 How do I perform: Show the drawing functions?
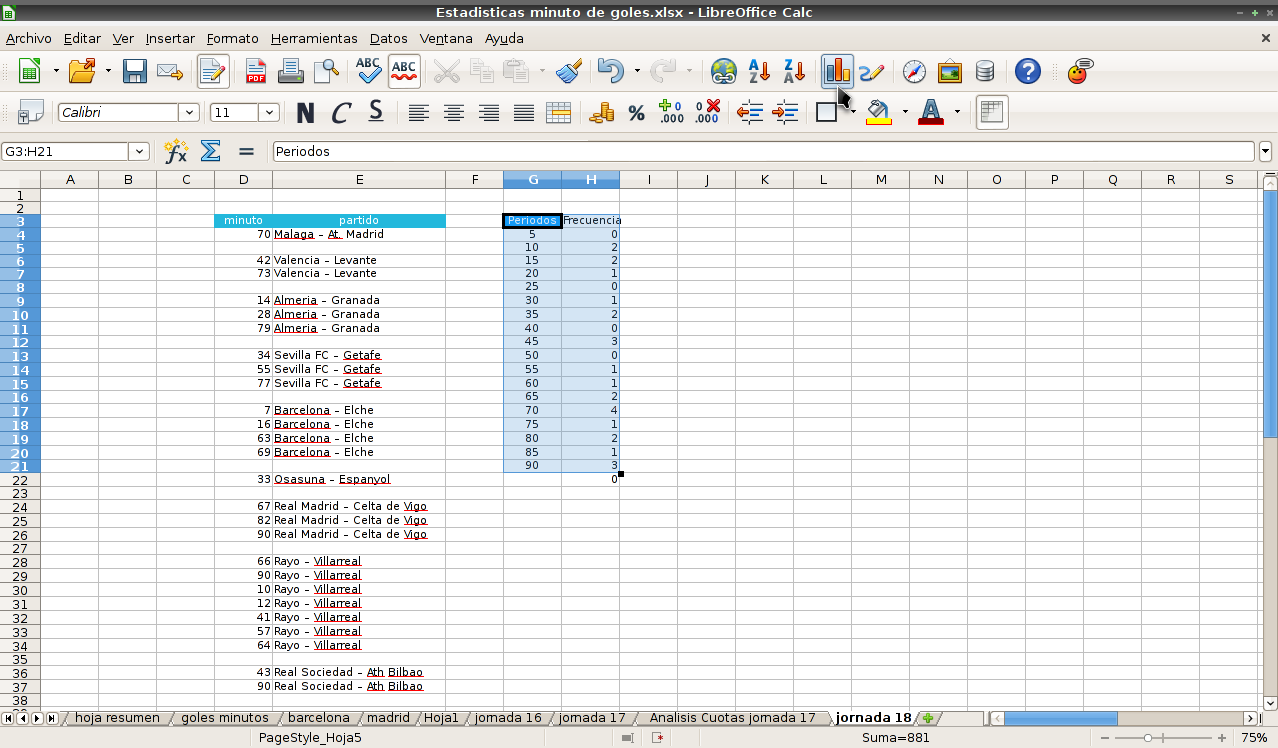point(871,72)
